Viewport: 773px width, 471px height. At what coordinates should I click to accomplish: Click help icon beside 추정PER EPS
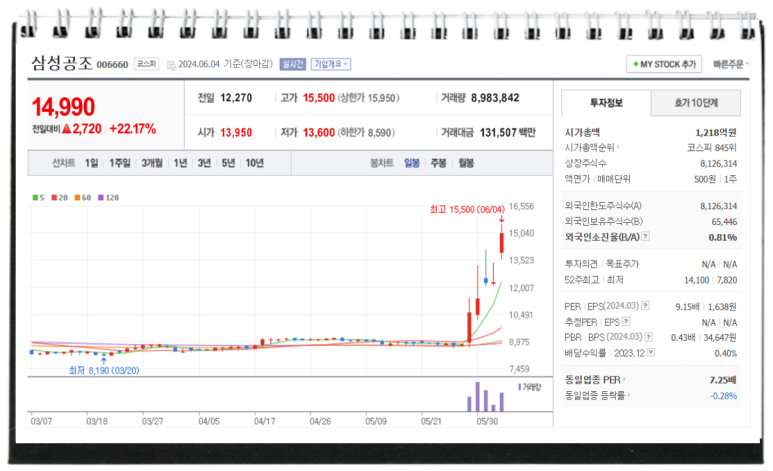619,322
